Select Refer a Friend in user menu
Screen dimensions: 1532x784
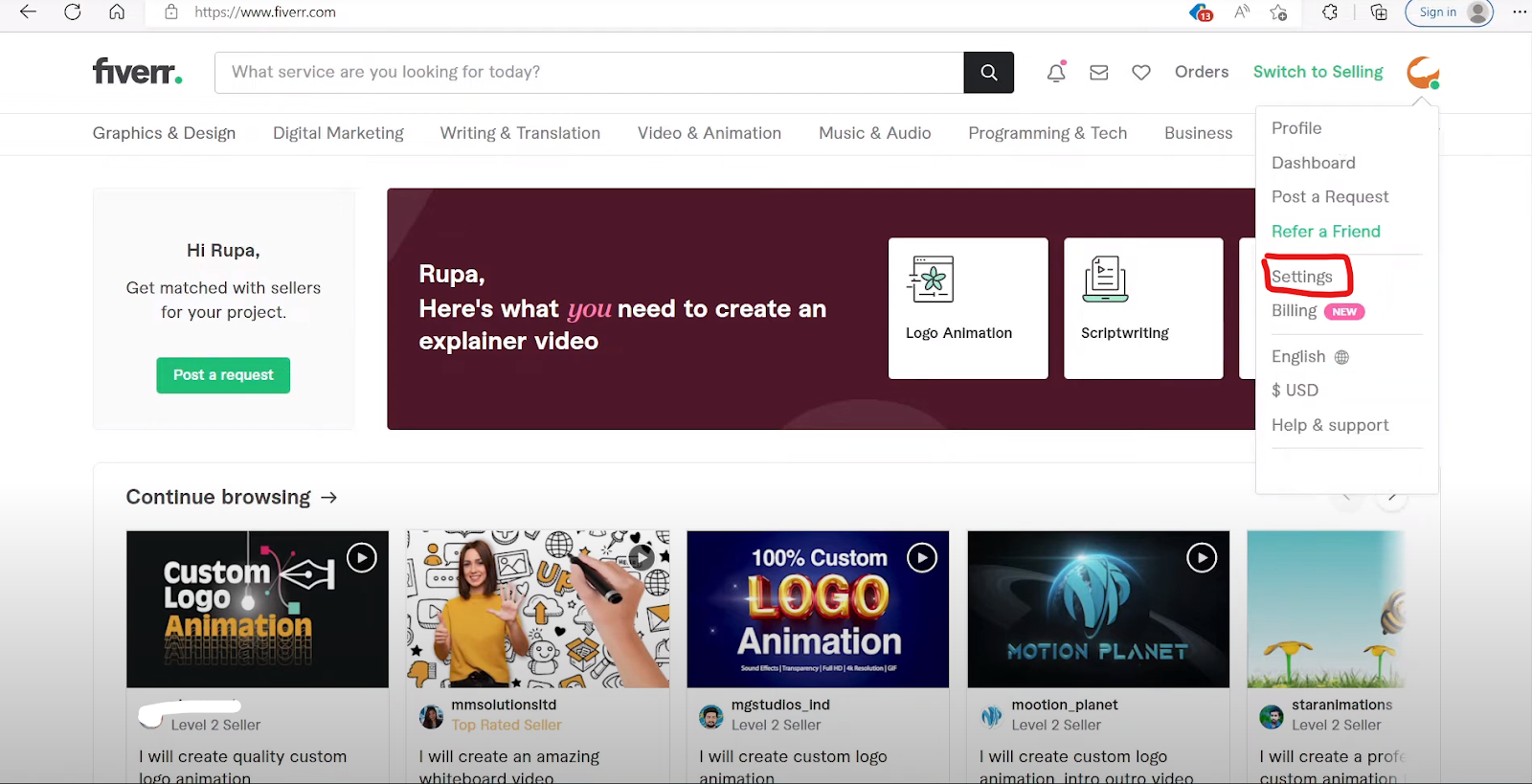1326,231
